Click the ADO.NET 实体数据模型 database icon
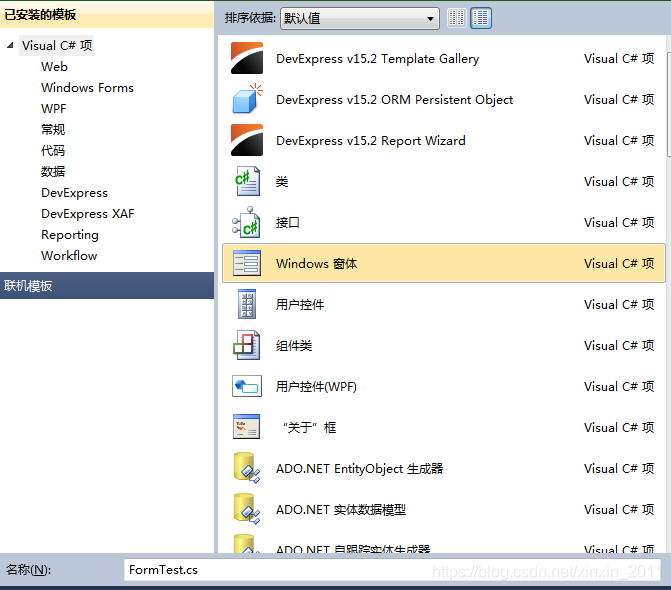The image size is (671, 590). (247, 509)
